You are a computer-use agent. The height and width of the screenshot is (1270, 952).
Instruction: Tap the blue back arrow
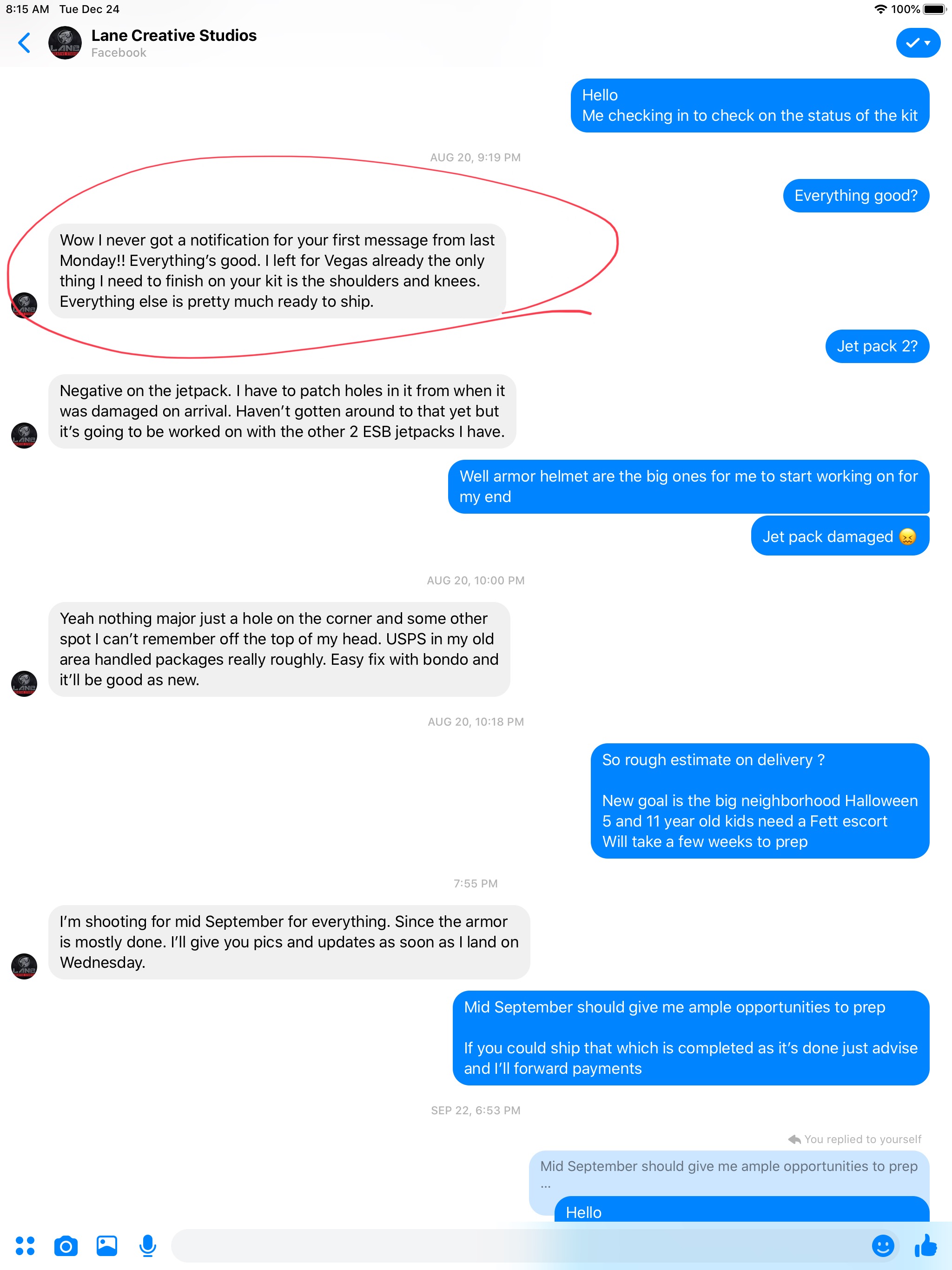[24, 42]
